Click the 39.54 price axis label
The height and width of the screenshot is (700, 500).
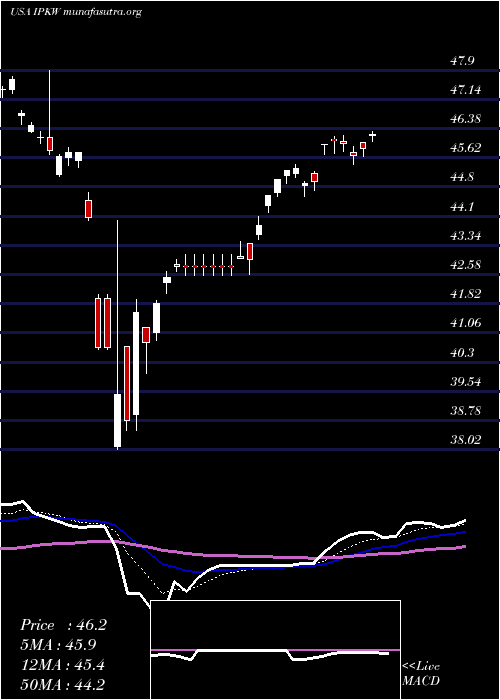[465, 382]
